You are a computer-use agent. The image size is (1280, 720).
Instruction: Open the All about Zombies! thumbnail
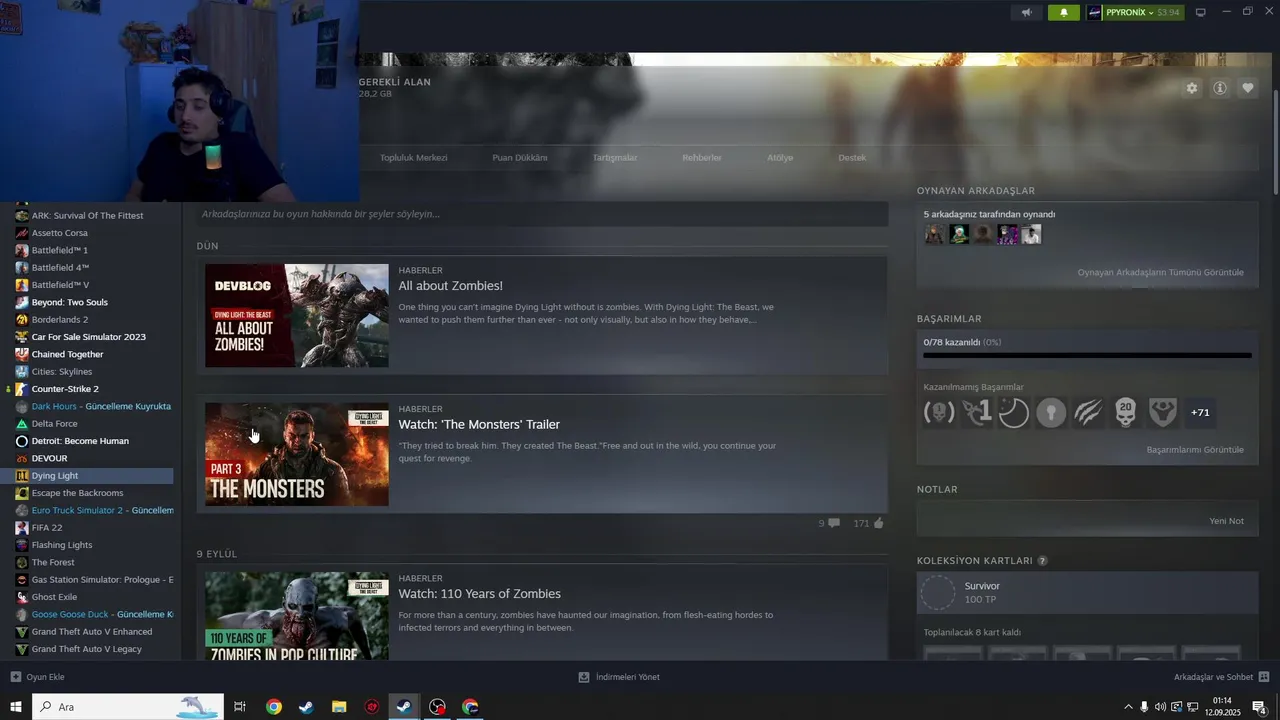[297, 316]
